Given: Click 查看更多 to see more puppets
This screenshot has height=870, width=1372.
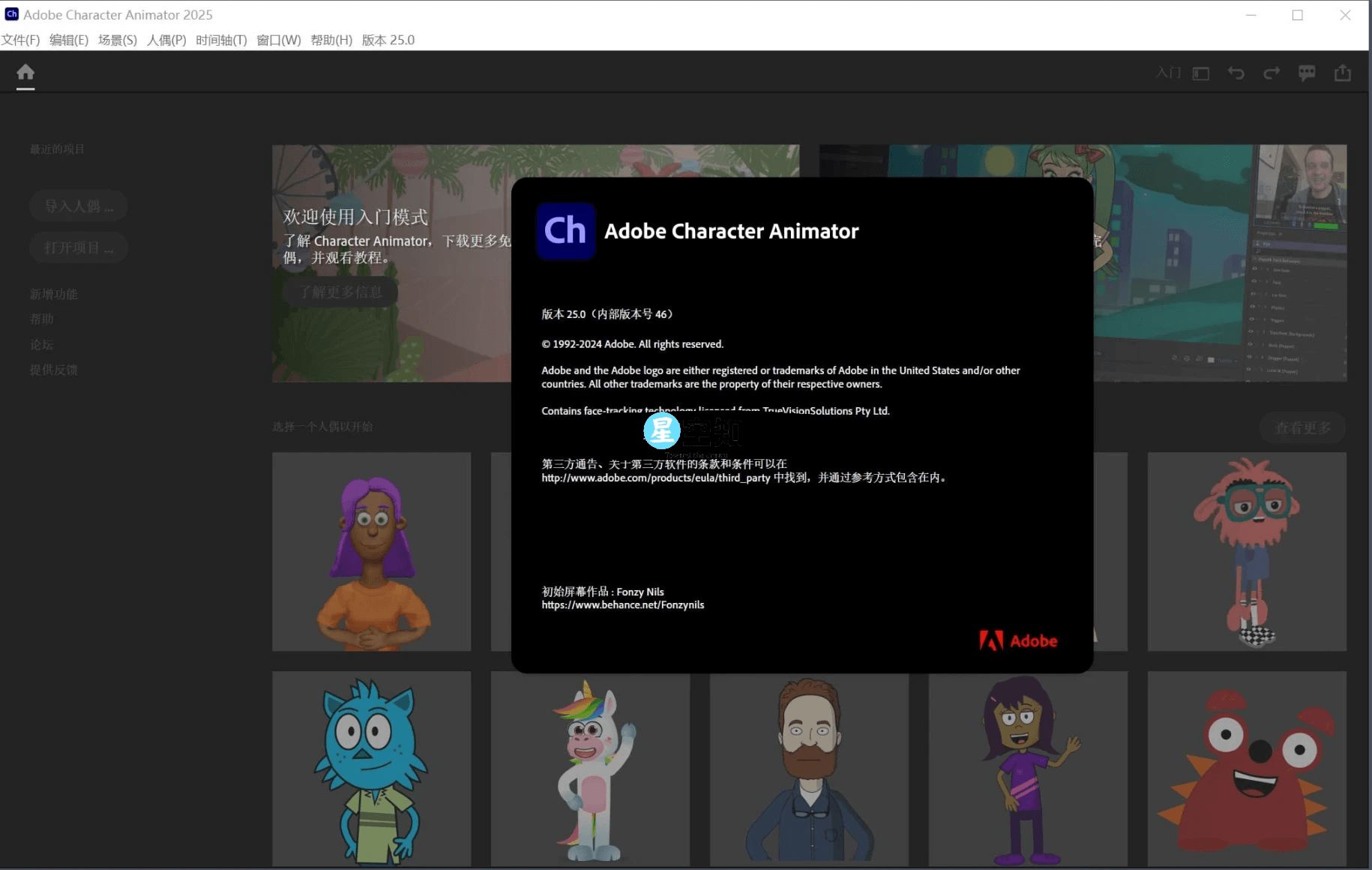Looking at the screenshot, I should coord(1302,427).
